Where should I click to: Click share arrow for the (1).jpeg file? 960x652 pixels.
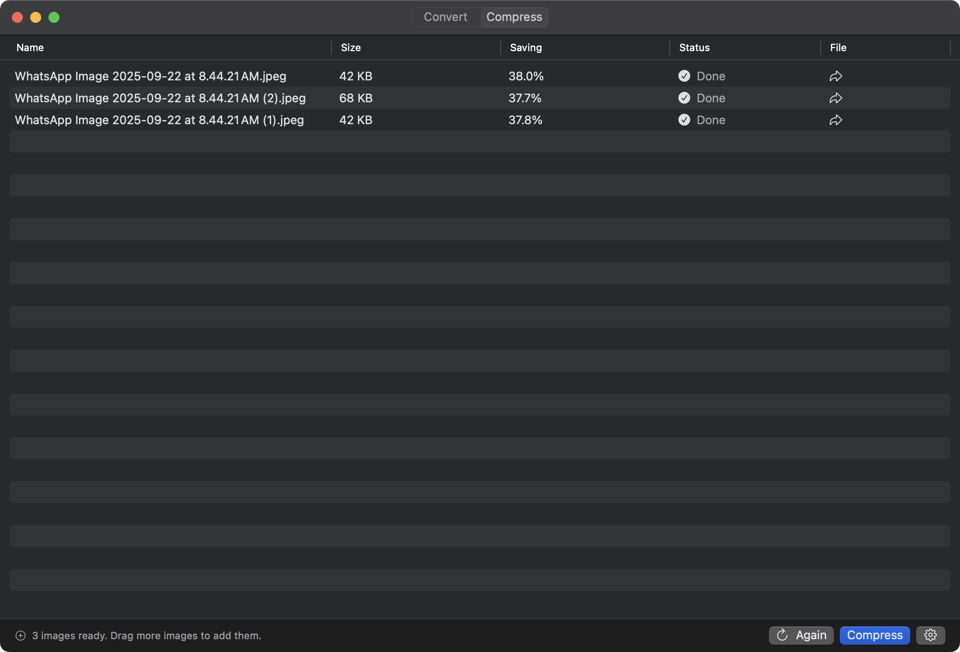pyautogui.click(x=836, y=120)
